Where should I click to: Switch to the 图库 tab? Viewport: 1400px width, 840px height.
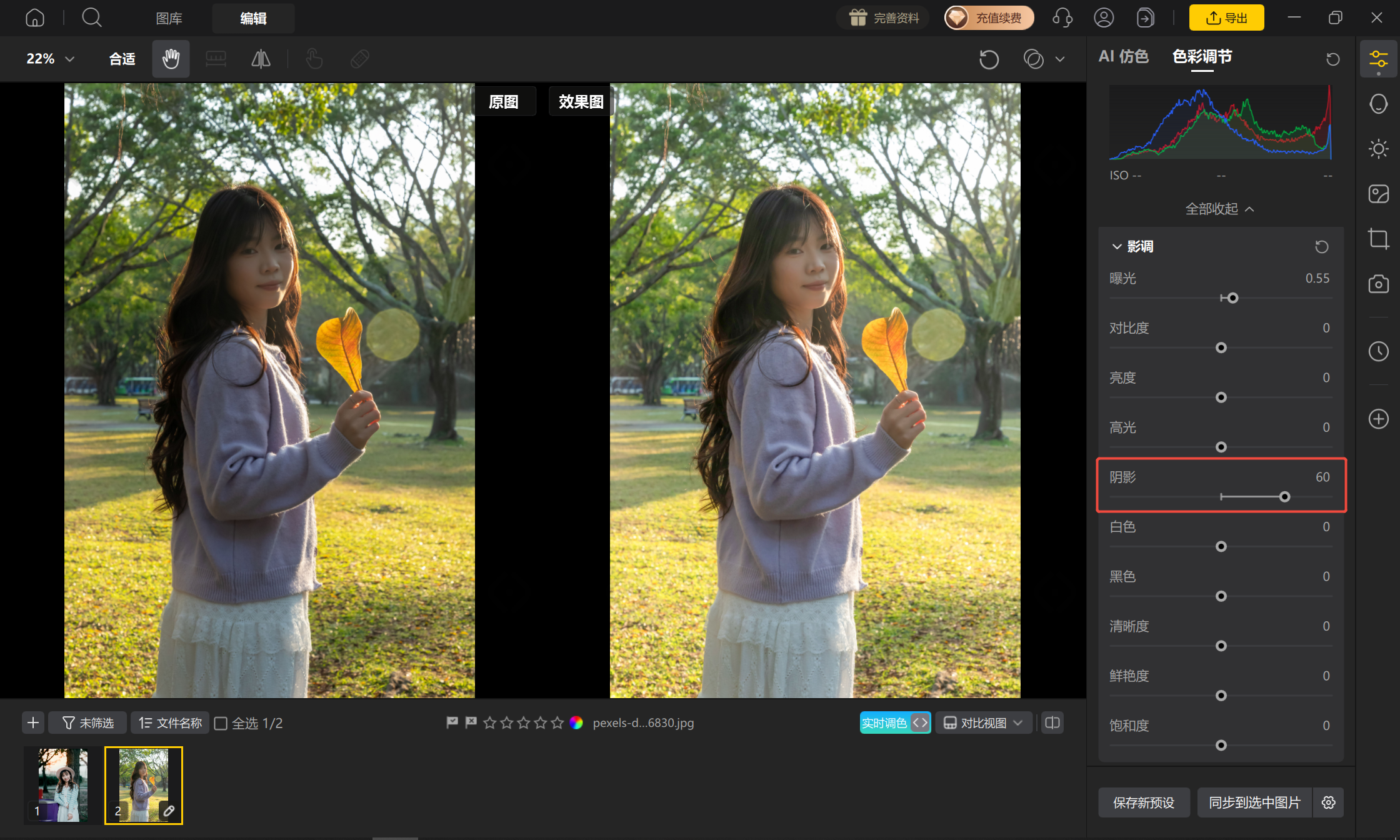[169, 18]
